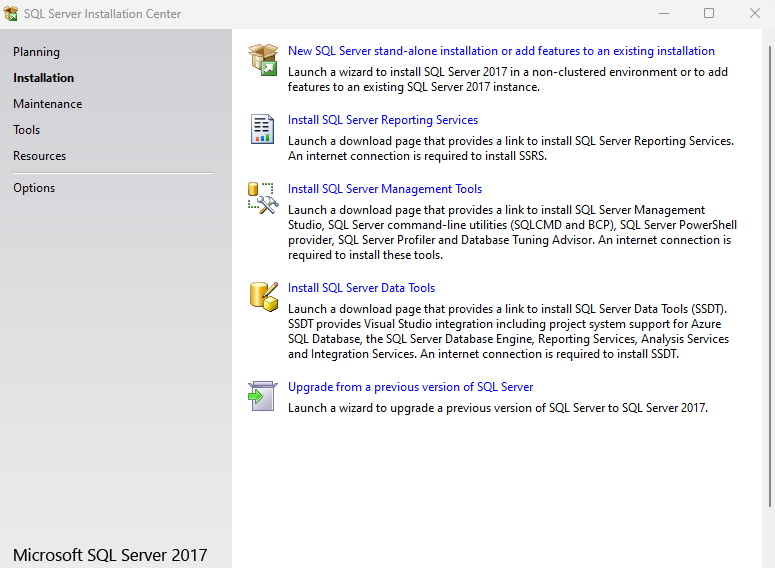This screenshot has width=775, height=568.
Task: Close the SQL Server Installation Center
Action: (754, 13)
